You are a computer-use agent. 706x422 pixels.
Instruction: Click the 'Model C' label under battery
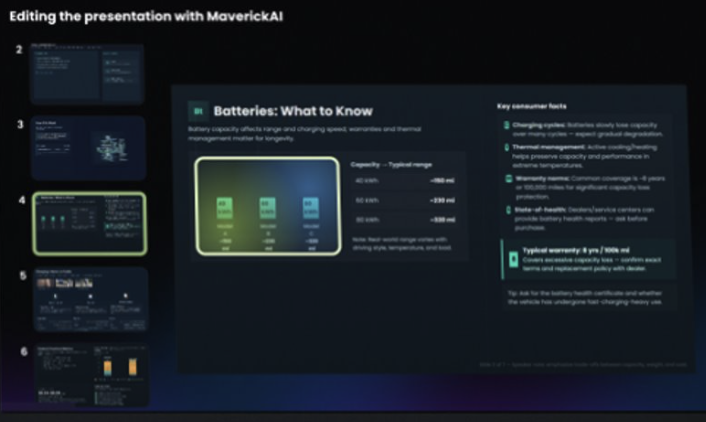311,230
